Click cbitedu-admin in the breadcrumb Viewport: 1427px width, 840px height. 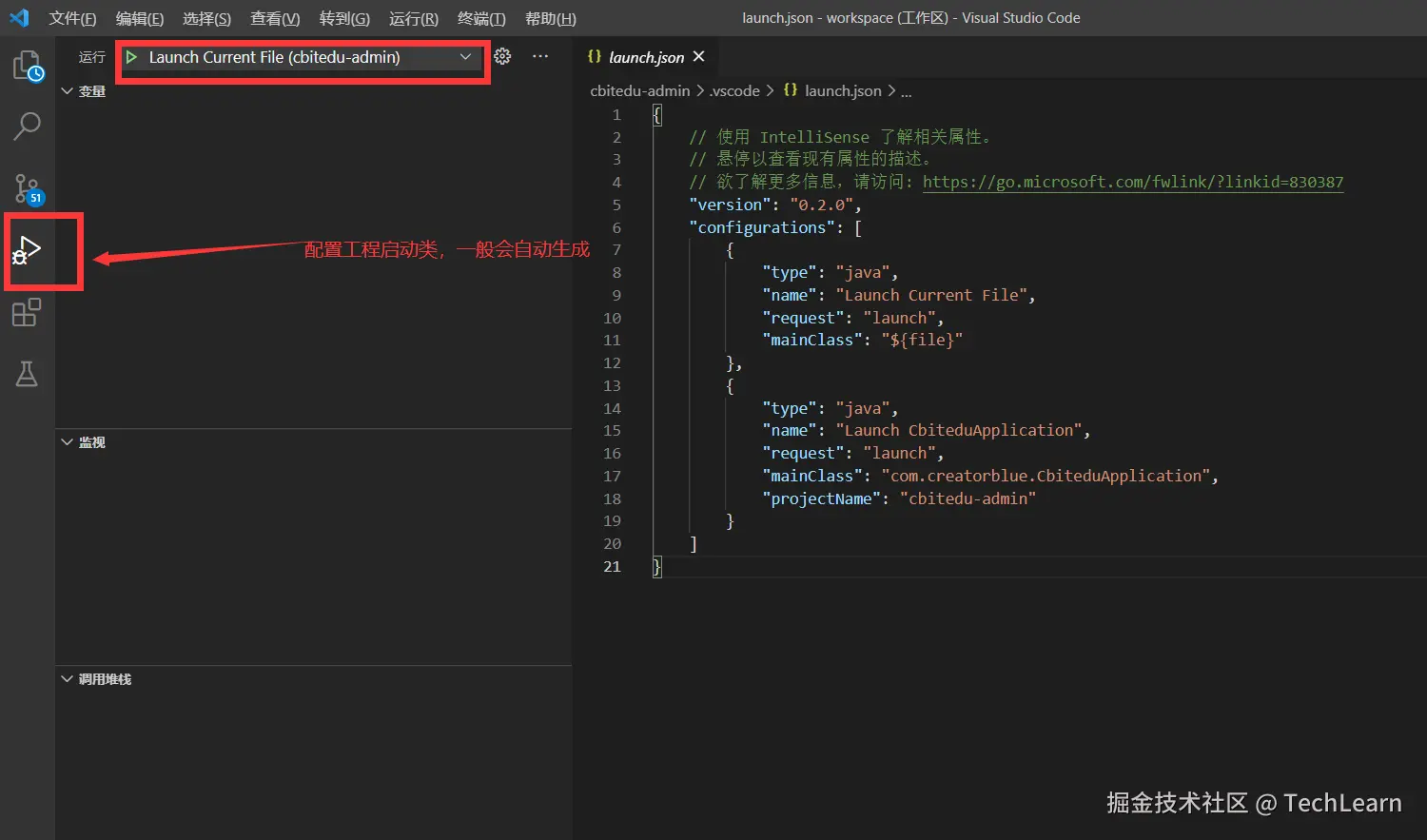pyautogui.click(x=639, y=90)
